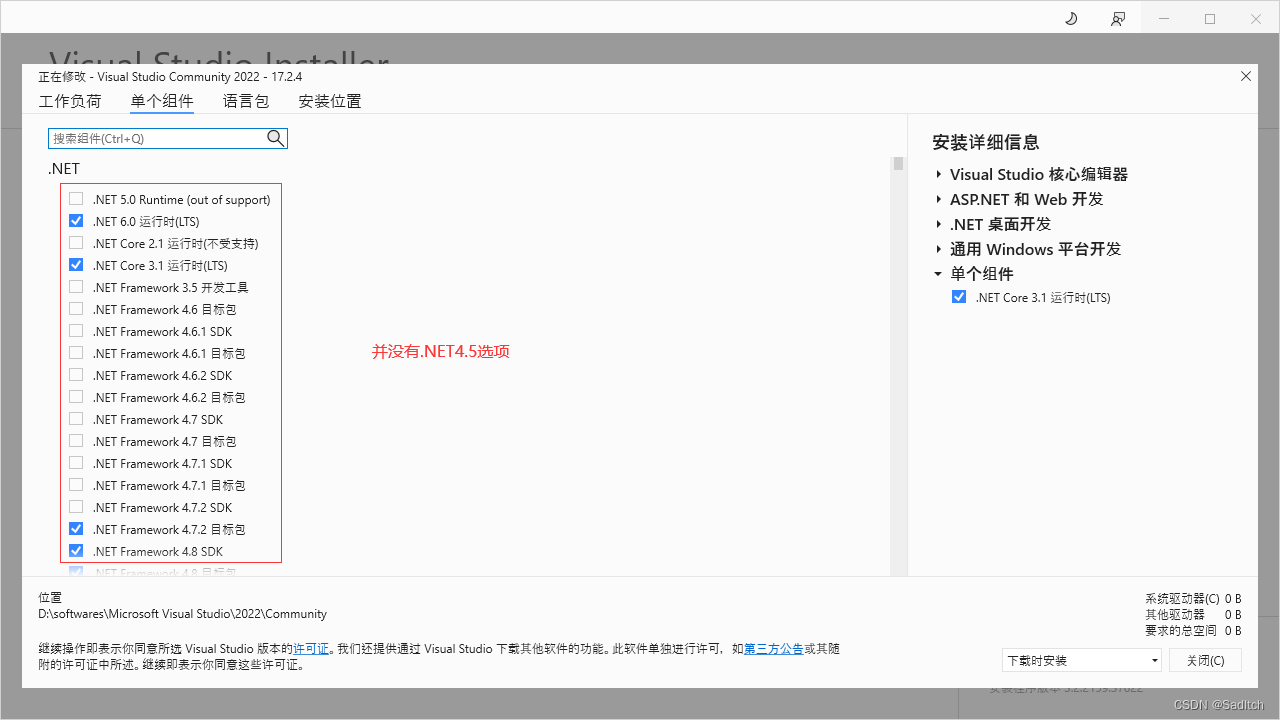Screen dimensions: 1280x720
Task: Switch to 工作负荷 tab
Action: pos(70,101)
